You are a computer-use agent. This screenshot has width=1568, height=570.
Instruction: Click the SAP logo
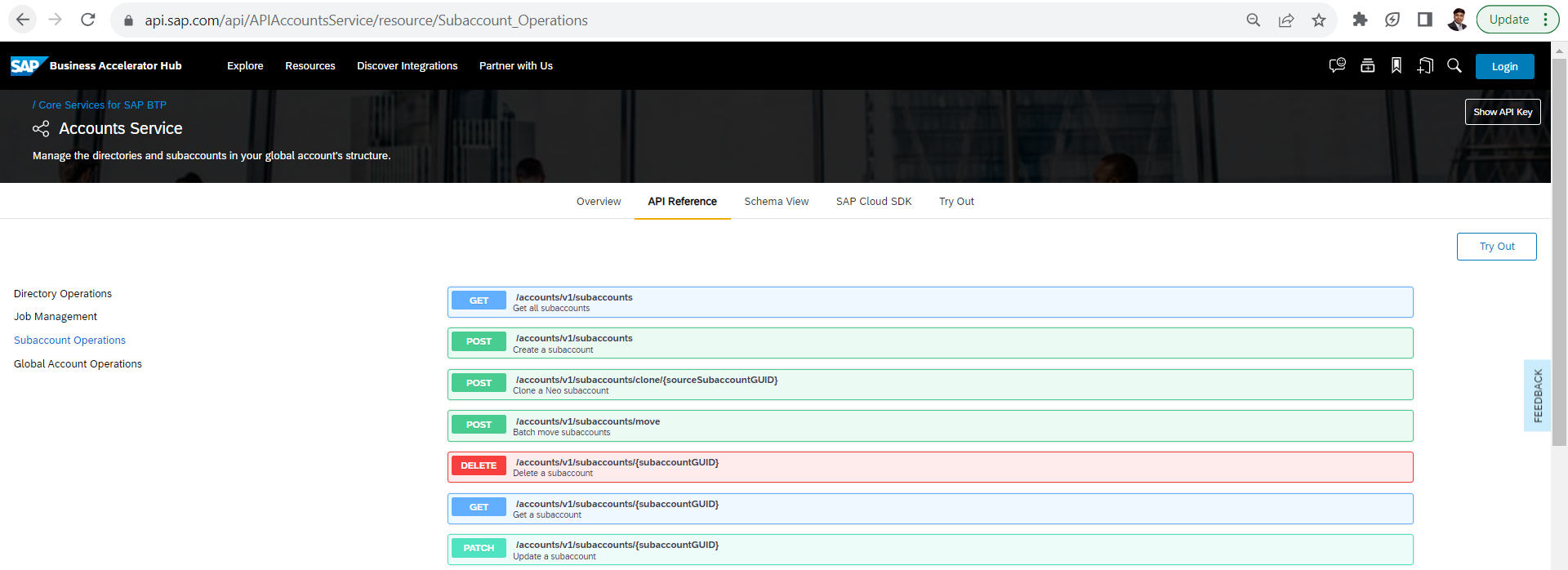point(27,66)
